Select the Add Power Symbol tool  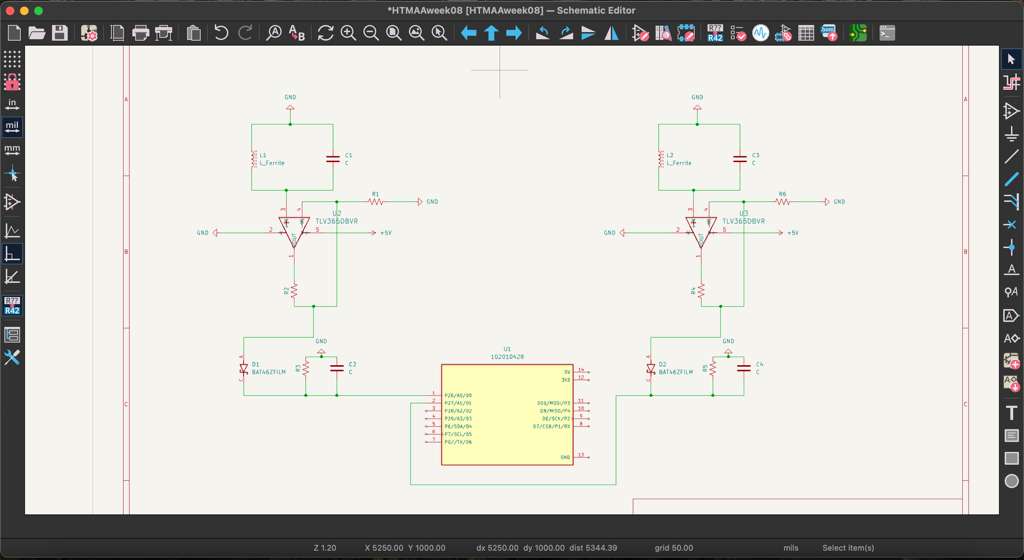pos(1011,133)
